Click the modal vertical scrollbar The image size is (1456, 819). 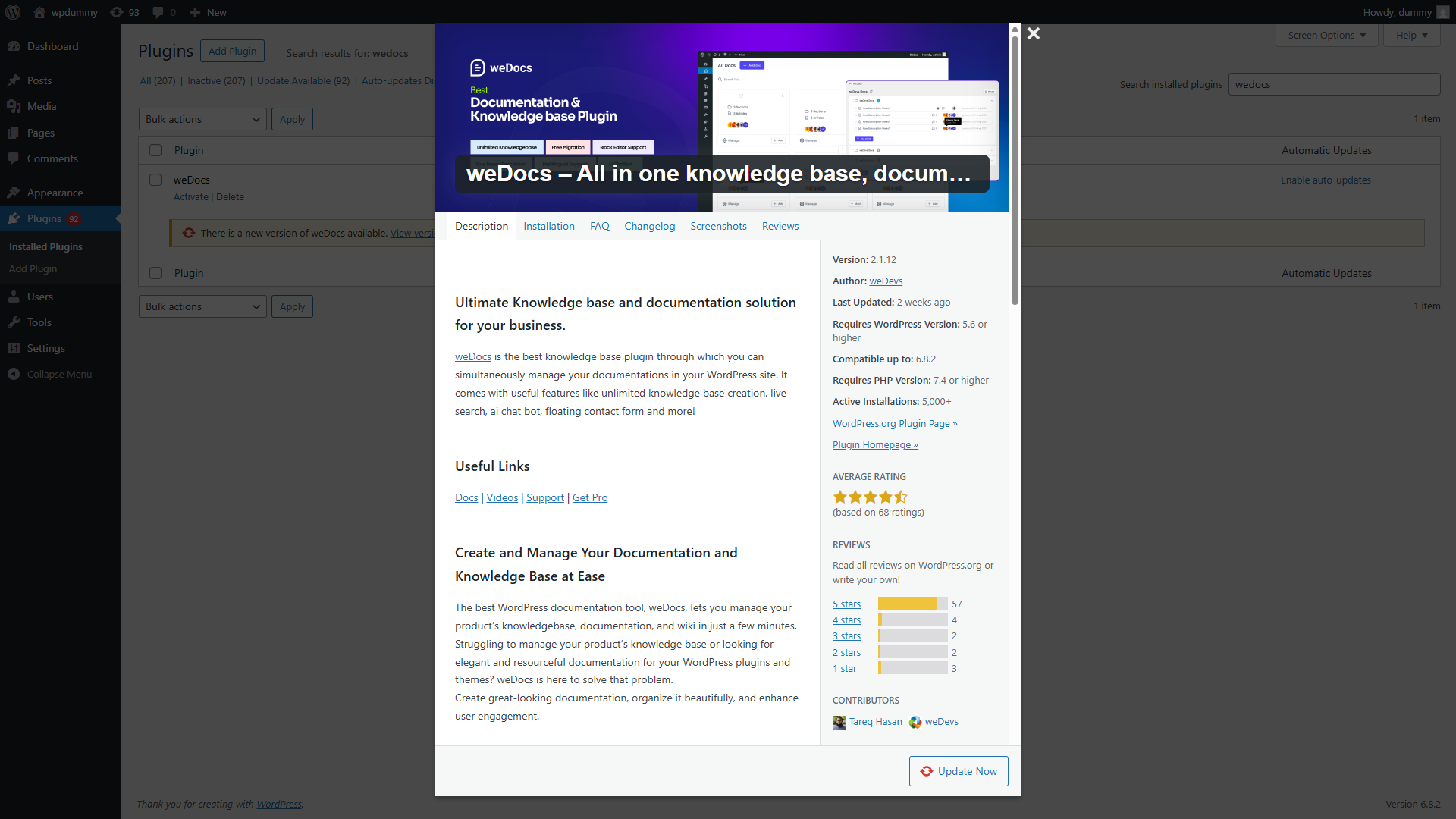pyautogui.click(x=1015, y=171)
